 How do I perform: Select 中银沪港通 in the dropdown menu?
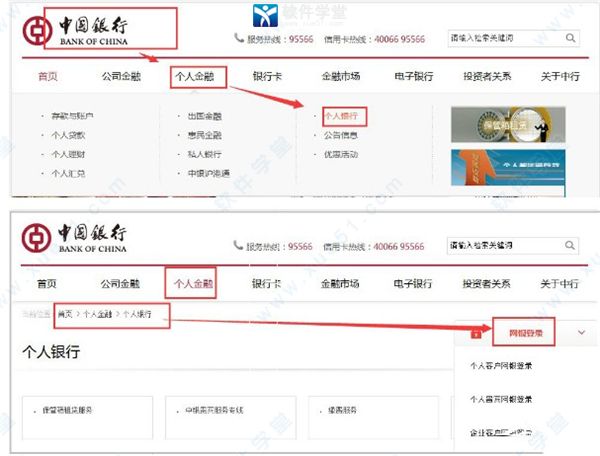pos(209,173)
